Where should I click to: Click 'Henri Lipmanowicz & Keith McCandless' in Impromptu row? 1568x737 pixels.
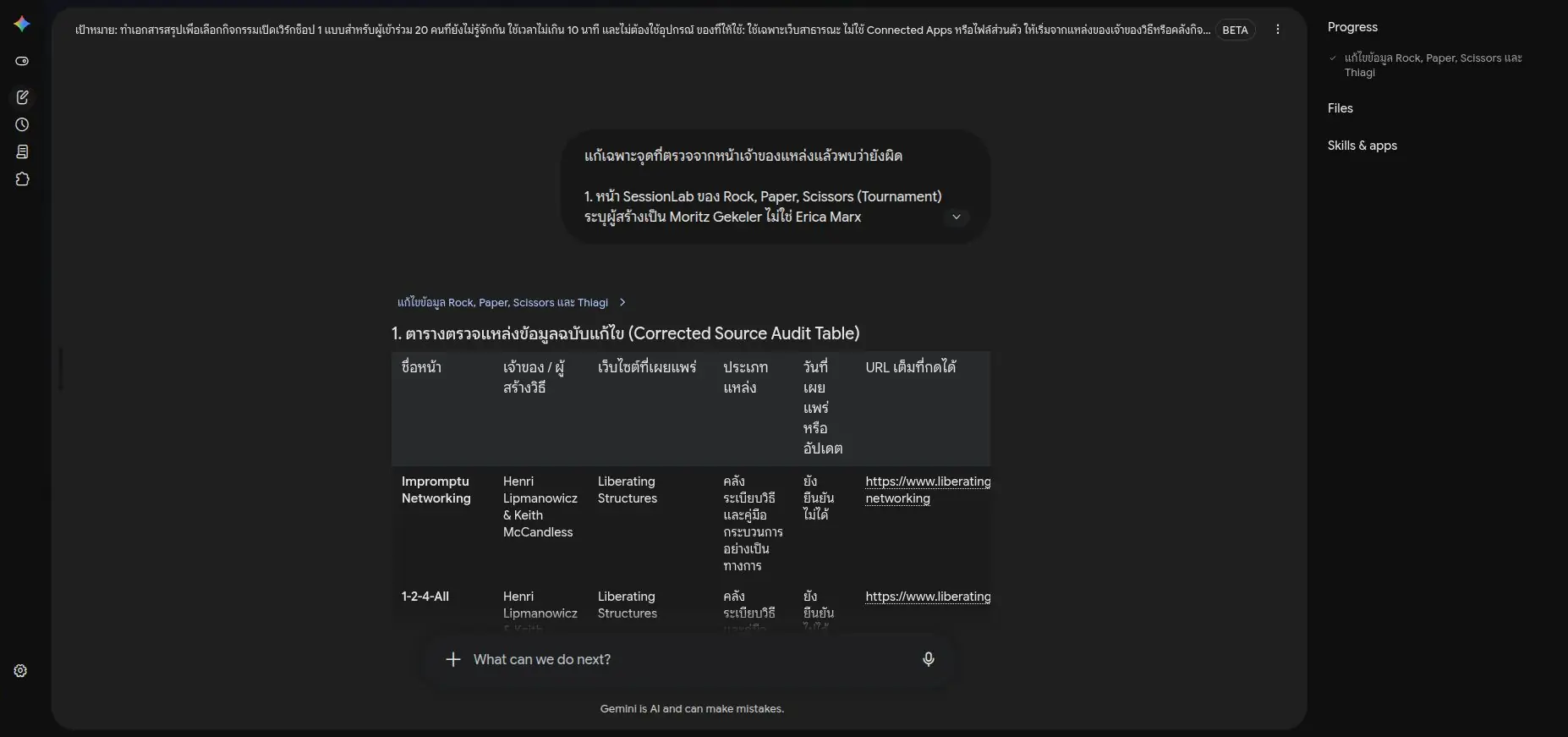click(x=540, y=507)
